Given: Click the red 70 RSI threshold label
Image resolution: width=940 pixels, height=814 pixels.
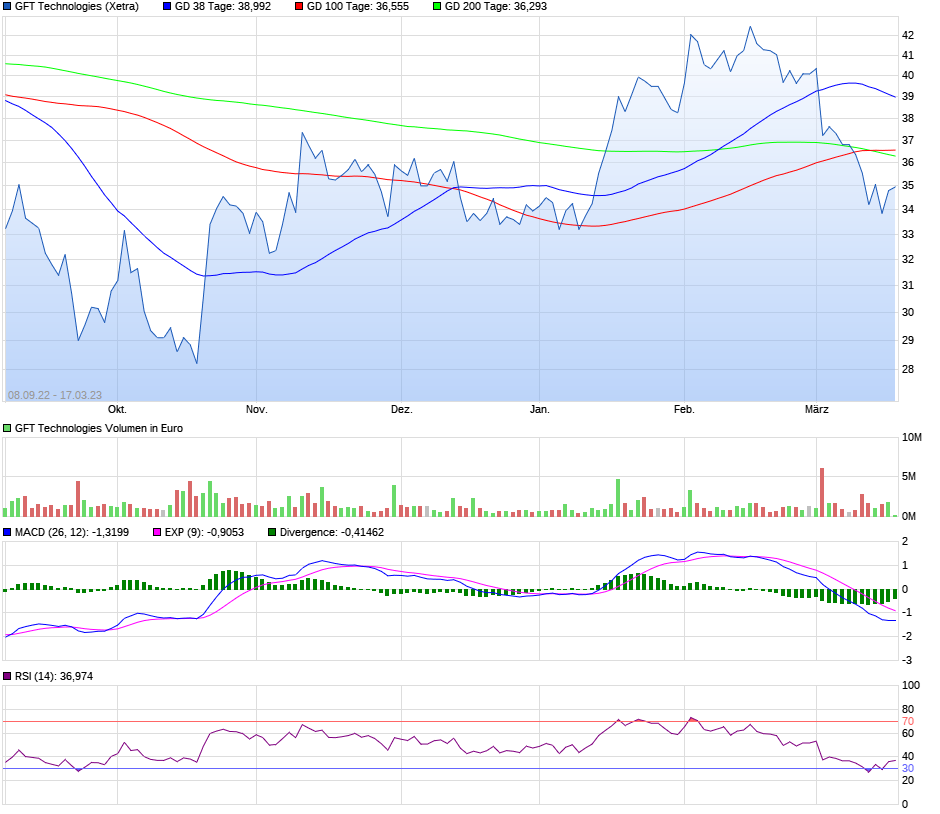Looking at the screenshot, I should 908,722.
